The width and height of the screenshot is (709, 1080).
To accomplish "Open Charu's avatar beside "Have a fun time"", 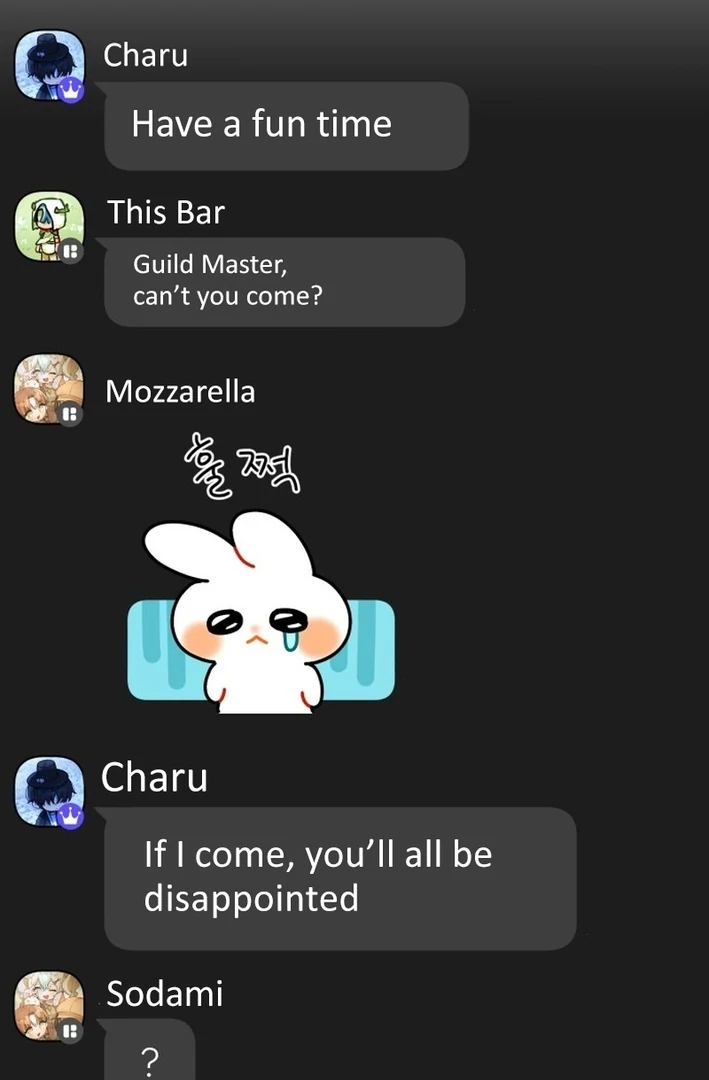I will [50, 65].
